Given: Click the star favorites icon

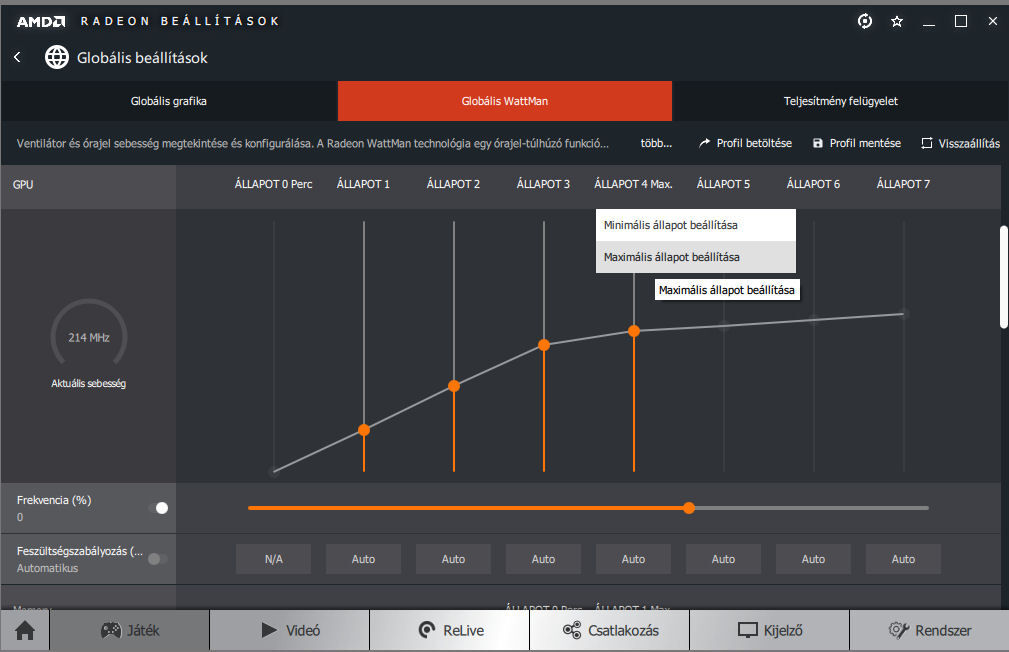Looking at the screenshot, I should coord(897,22).
